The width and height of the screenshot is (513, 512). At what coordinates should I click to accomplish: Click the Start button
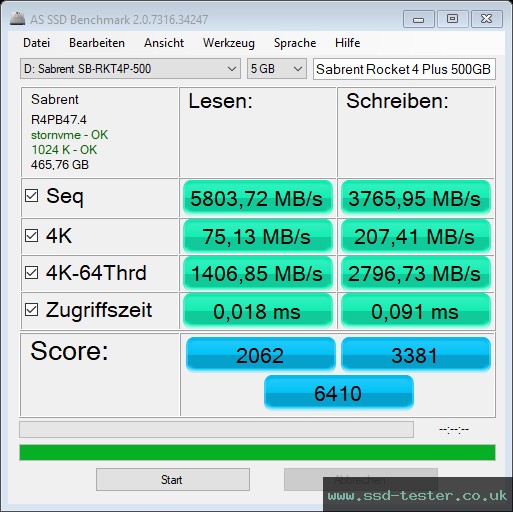[173, 480]
